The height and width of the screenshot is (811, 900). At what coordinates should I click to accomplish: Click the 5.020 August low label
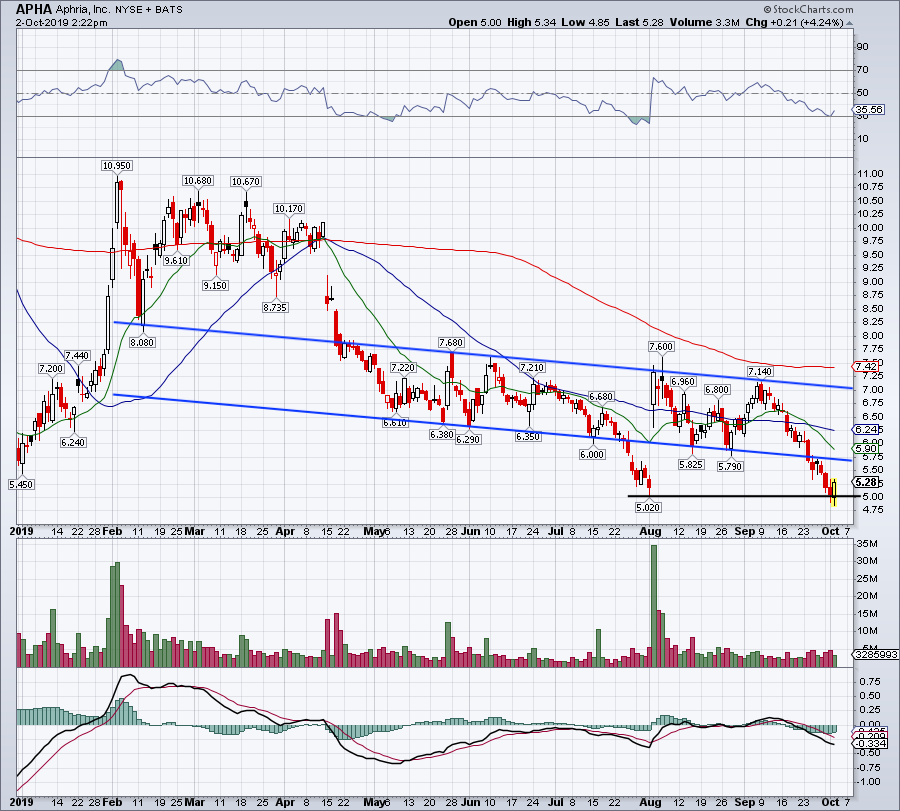tap(648, 507)
